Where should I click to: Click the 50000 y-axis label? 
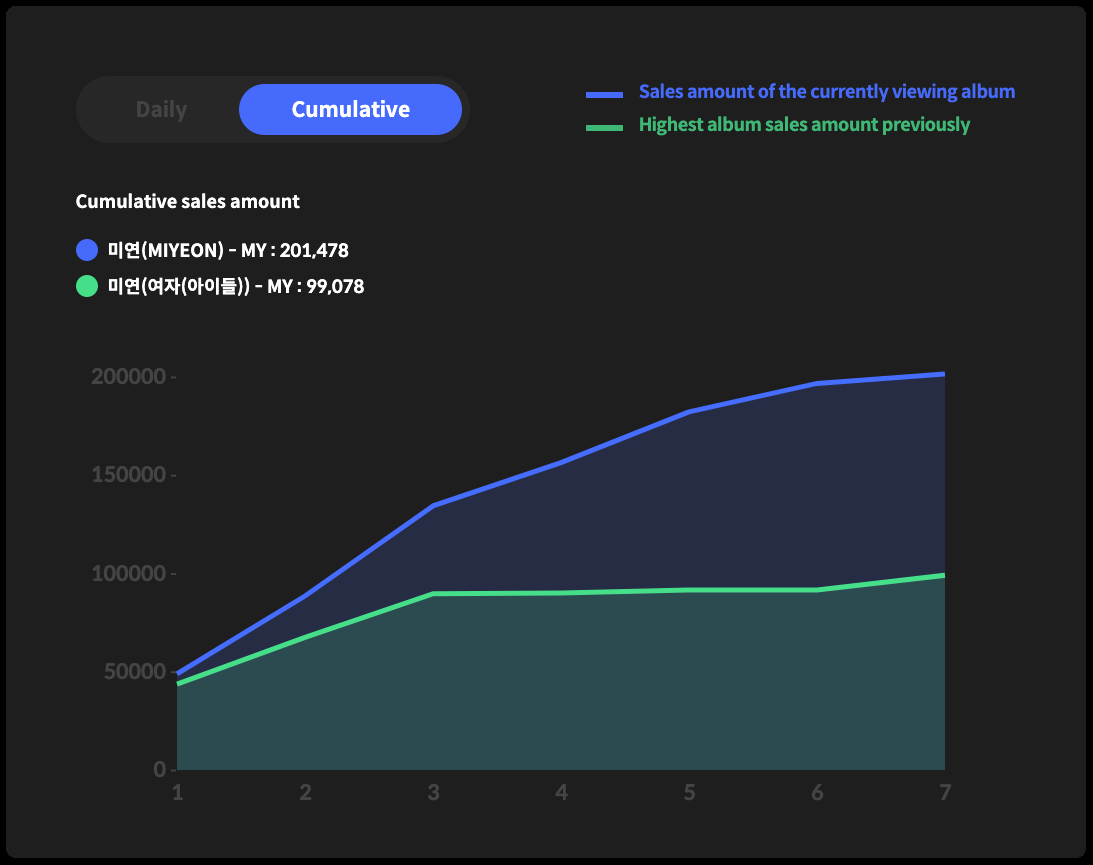[x=132, y=672]
